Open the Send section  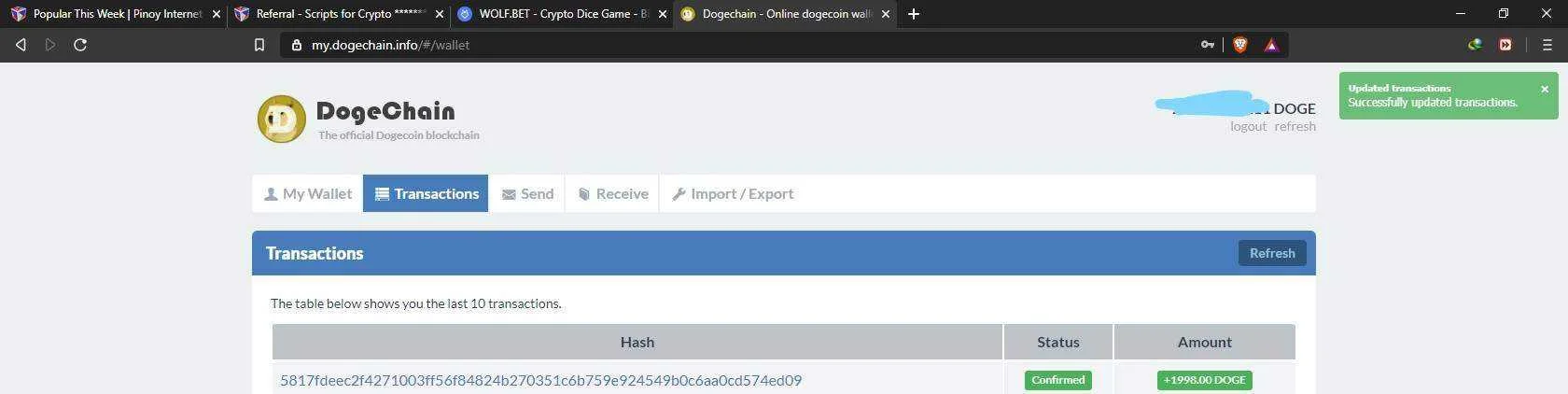coord(527,193)
